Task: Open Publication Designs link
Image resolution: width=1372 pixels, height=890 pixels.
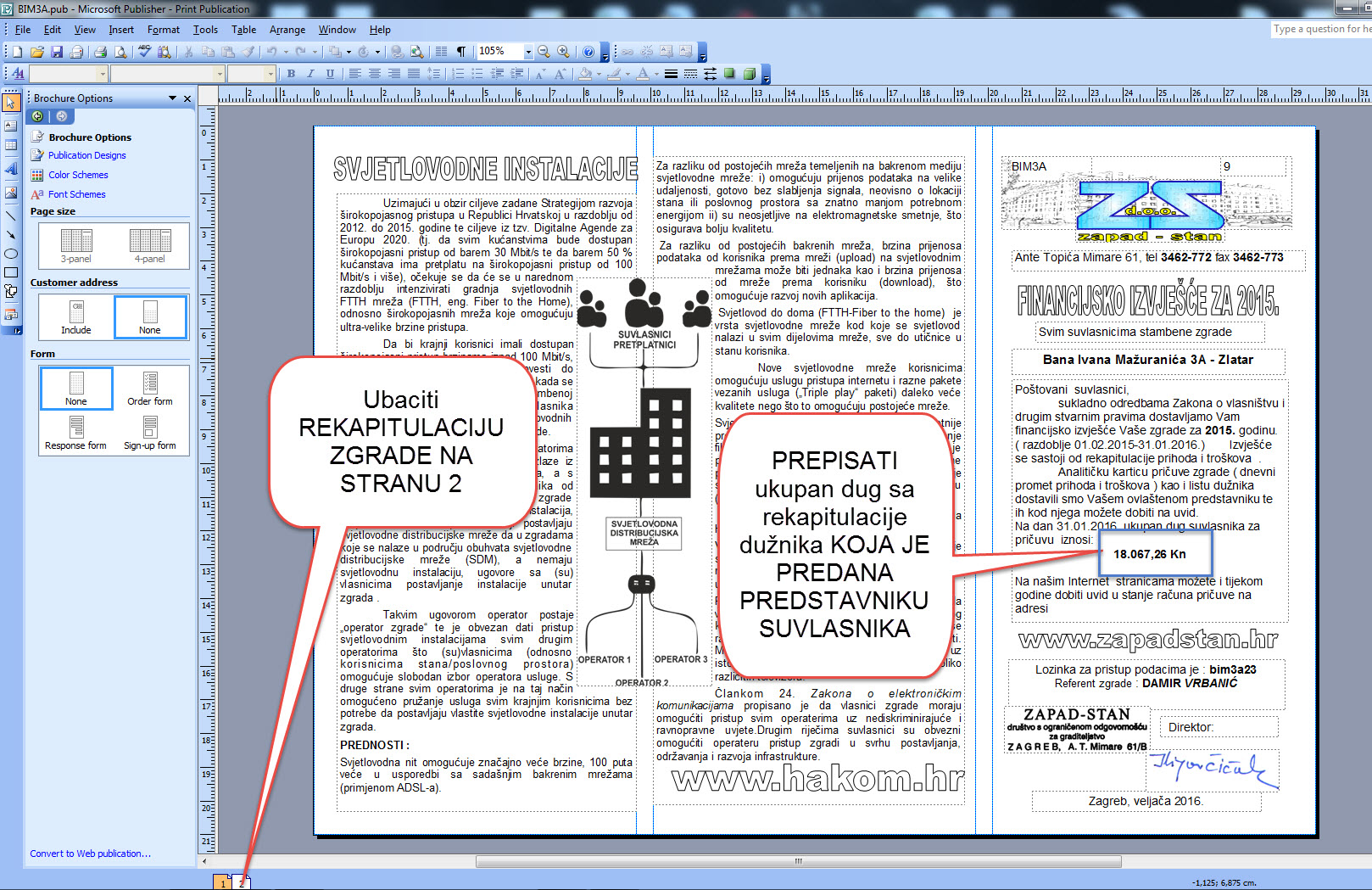Action: [x=86, y=156]
